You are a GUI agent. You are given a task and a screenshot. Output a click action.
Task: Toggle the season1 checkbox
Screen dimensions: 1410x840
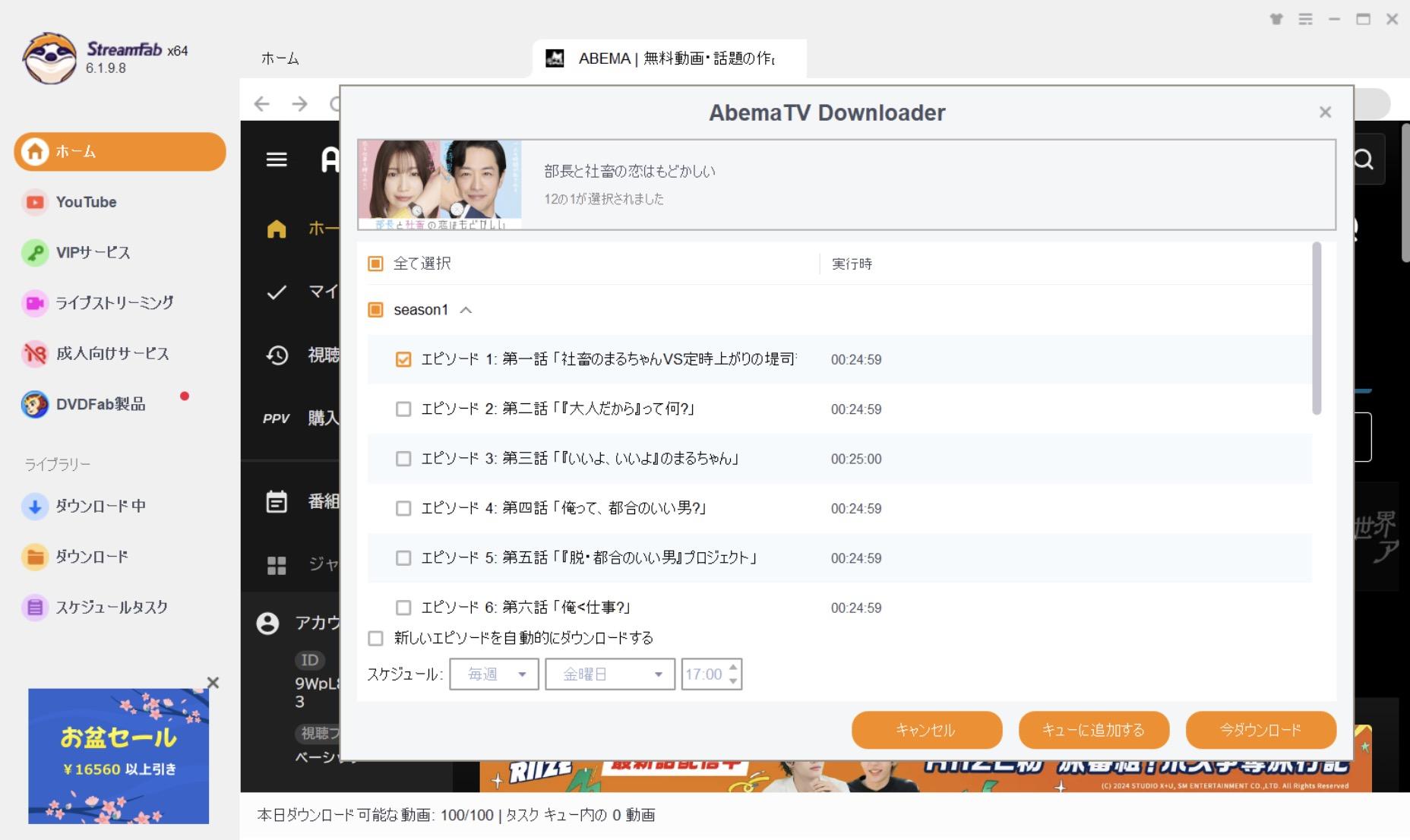point(375,310)
